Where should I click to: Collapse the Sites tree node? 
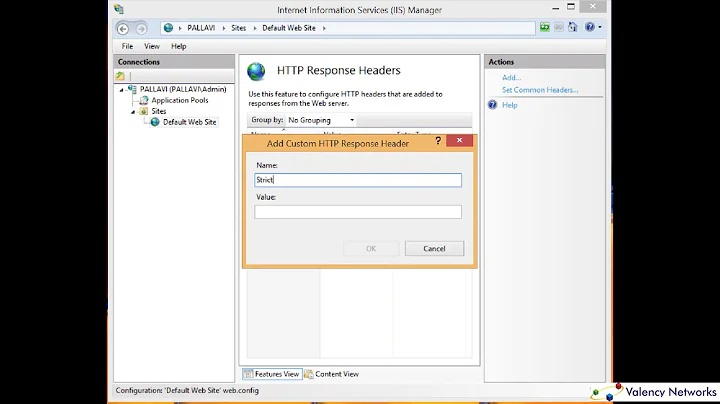[x=133, y=112]
